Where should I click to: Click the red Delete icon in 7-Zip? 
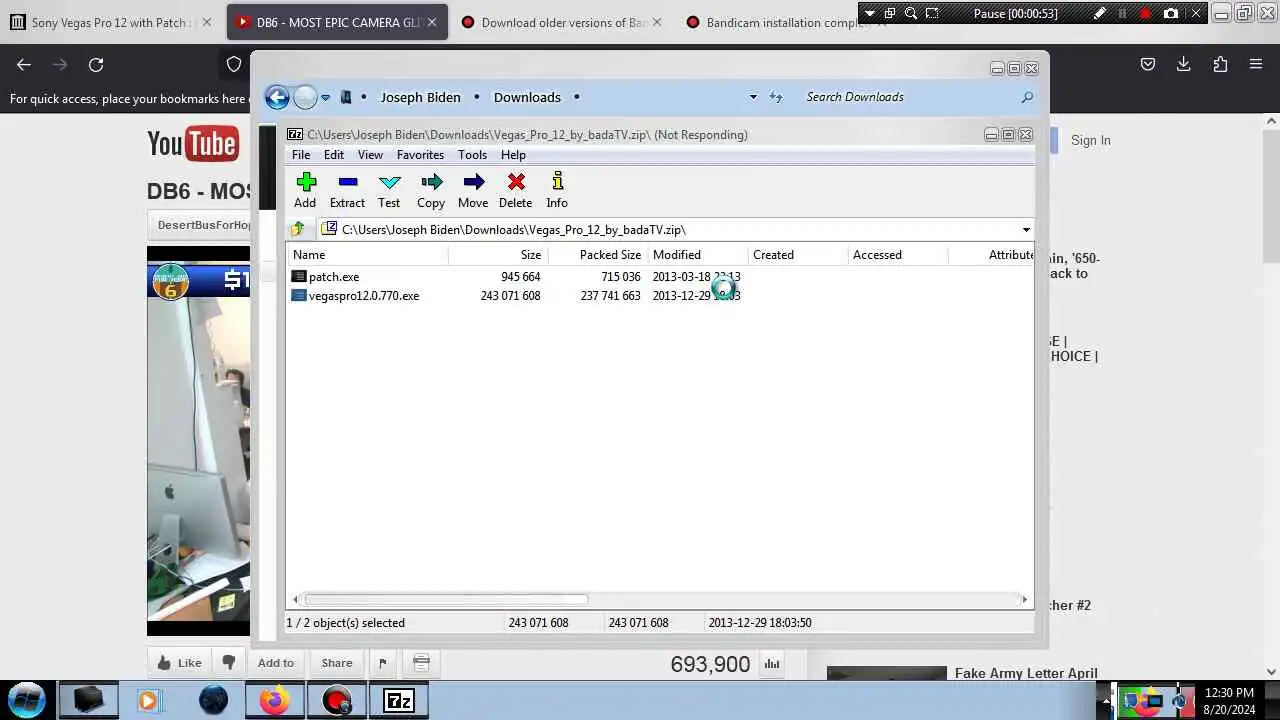516,189
